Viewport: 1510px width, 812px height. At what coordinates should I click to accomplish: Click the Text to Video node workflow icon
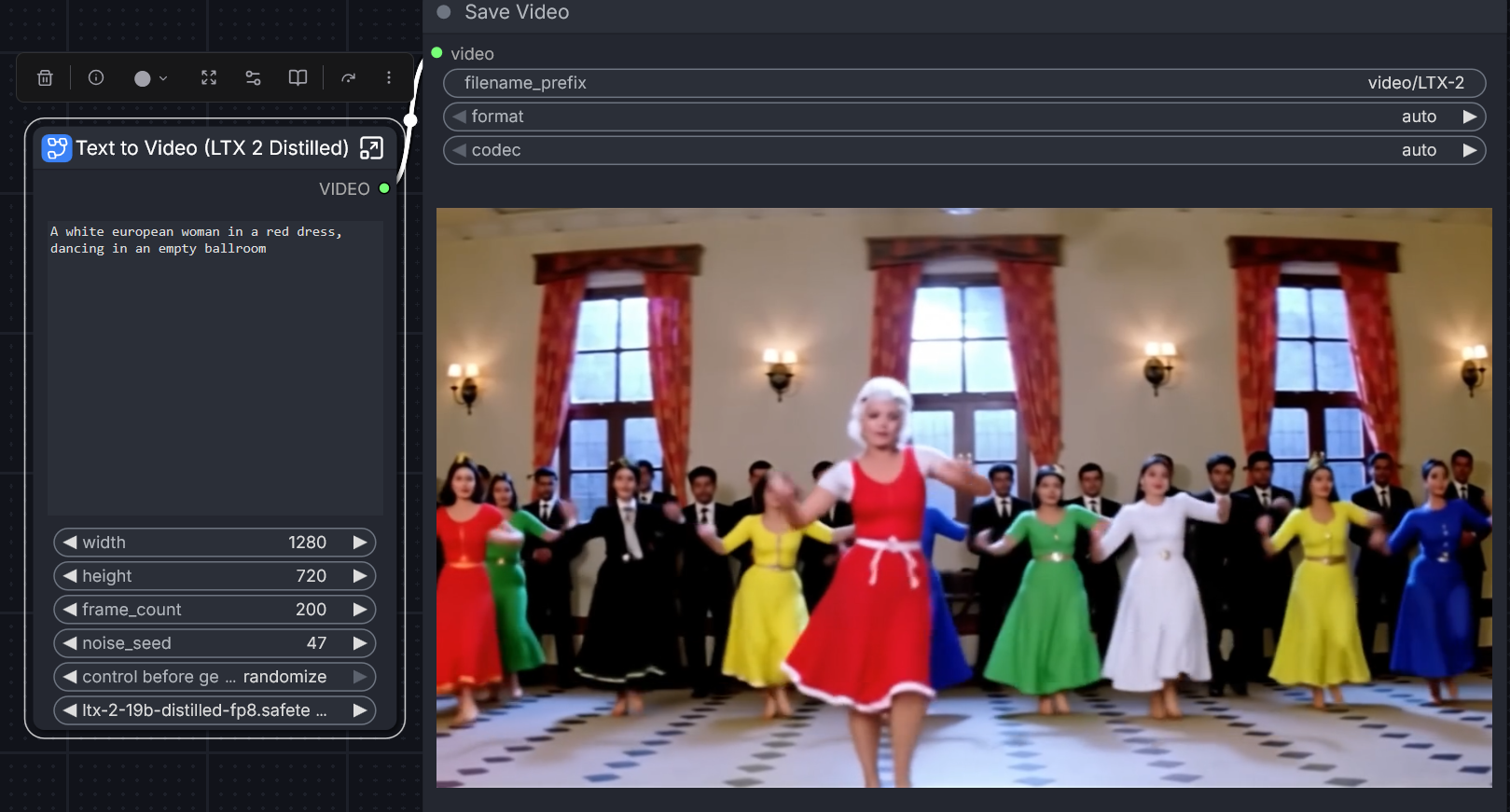click(x=56, y=148)
